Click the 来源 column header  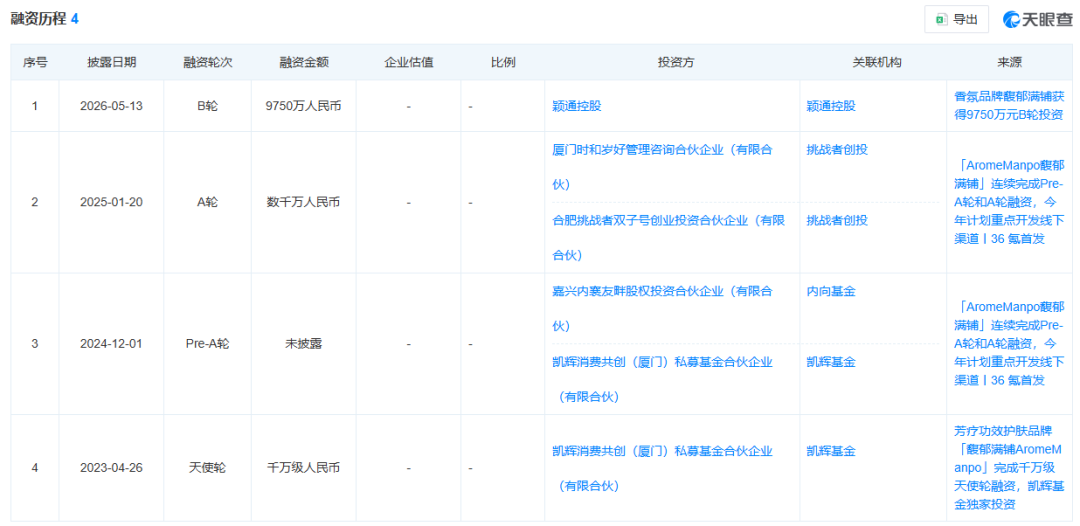pos(1009,62)
